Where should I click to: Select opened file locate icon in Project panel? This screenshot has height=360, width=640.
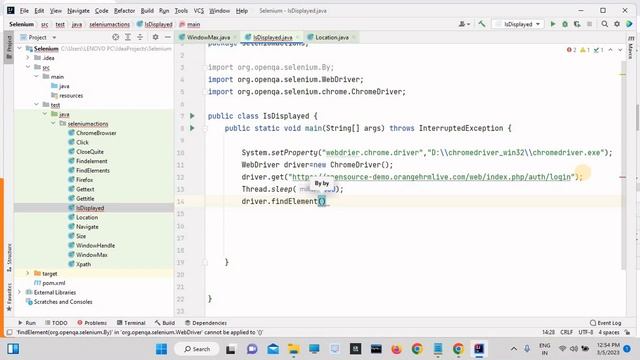(x=116, y=37)
